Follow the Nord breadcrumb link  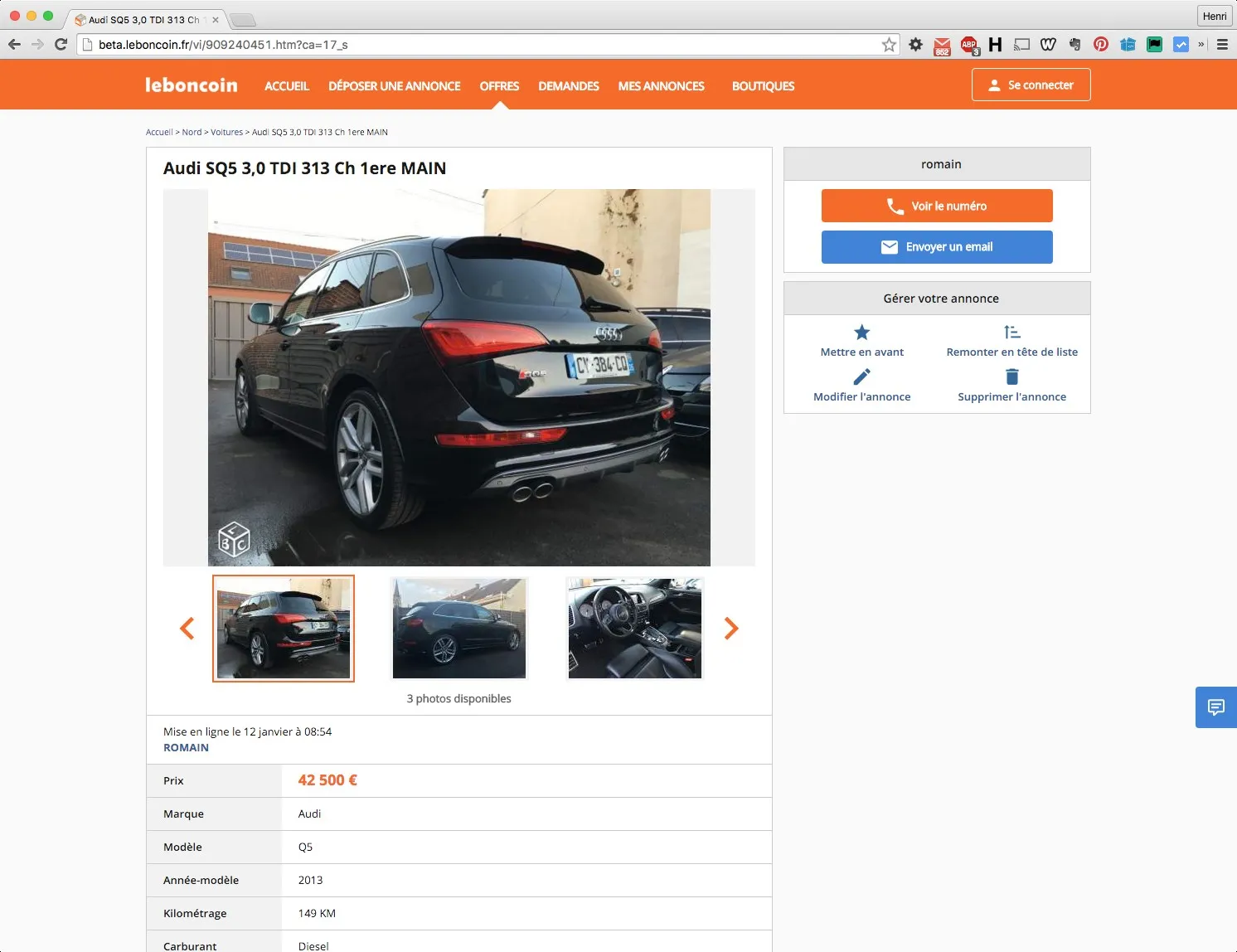click(x=192, y=133)
